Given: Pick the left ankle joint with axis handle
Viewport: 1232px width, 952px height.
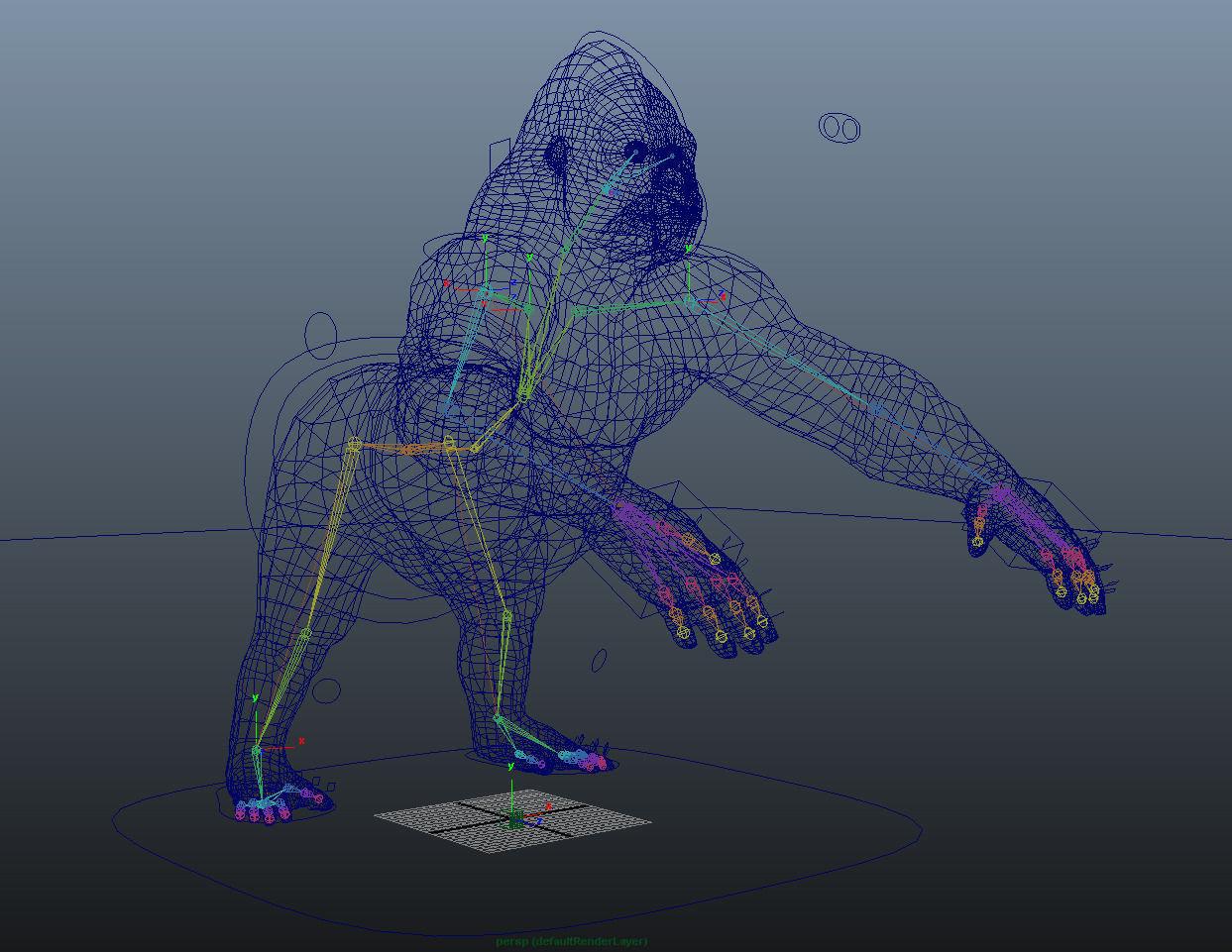Looking at the screenshot, I should point(257,750).
